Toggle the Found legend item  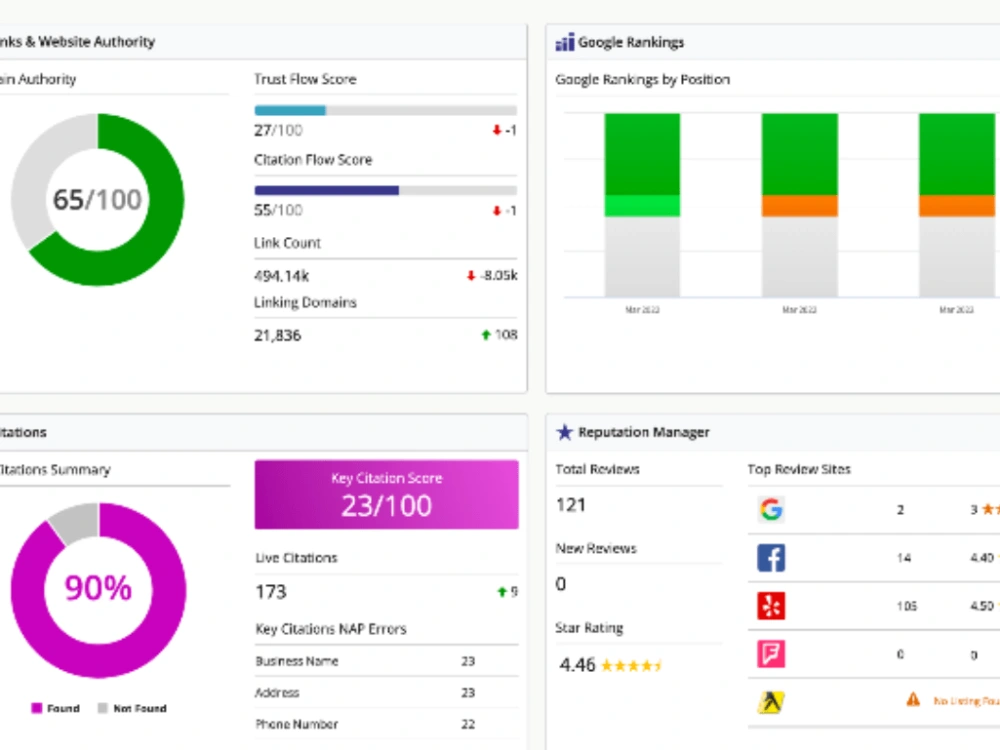coord(55,708)
